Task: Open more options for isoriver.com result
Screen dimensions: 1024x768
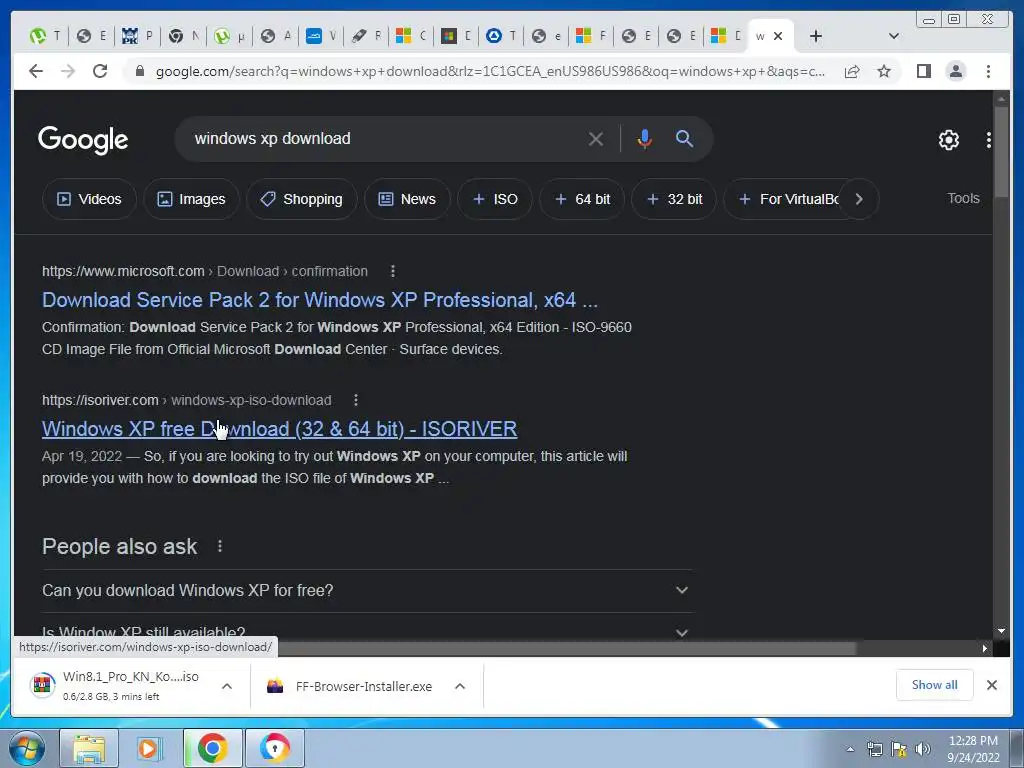Action: (356, 400)
